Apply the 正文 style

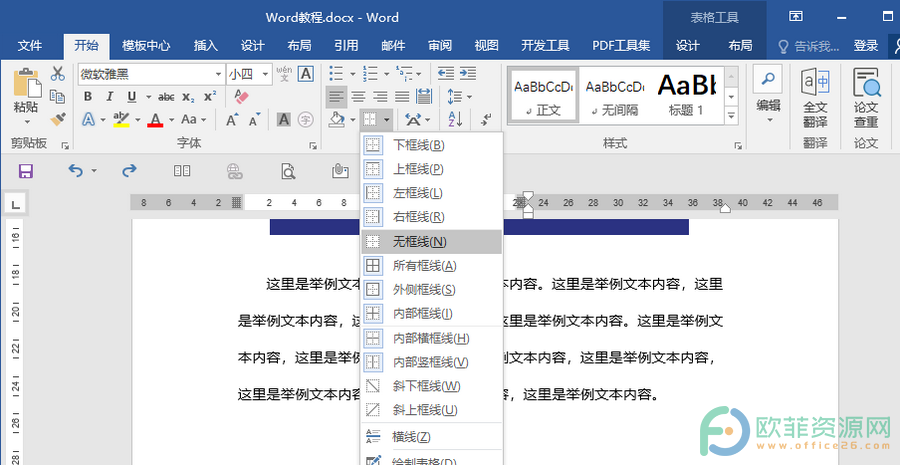coord(543,95)
